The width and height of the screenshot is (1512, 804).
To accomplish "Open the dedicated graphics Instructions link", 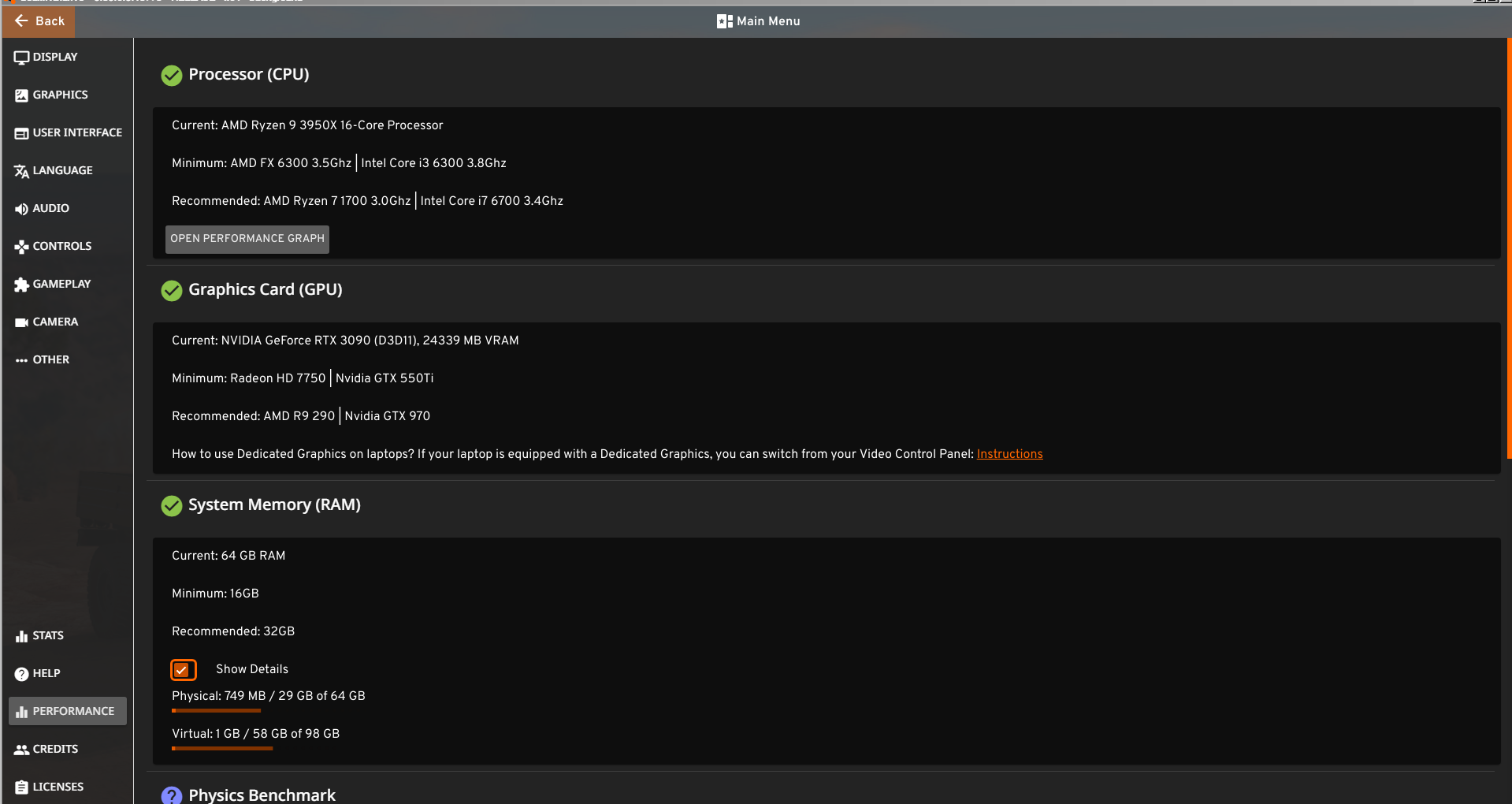I will coord(1009,454).
